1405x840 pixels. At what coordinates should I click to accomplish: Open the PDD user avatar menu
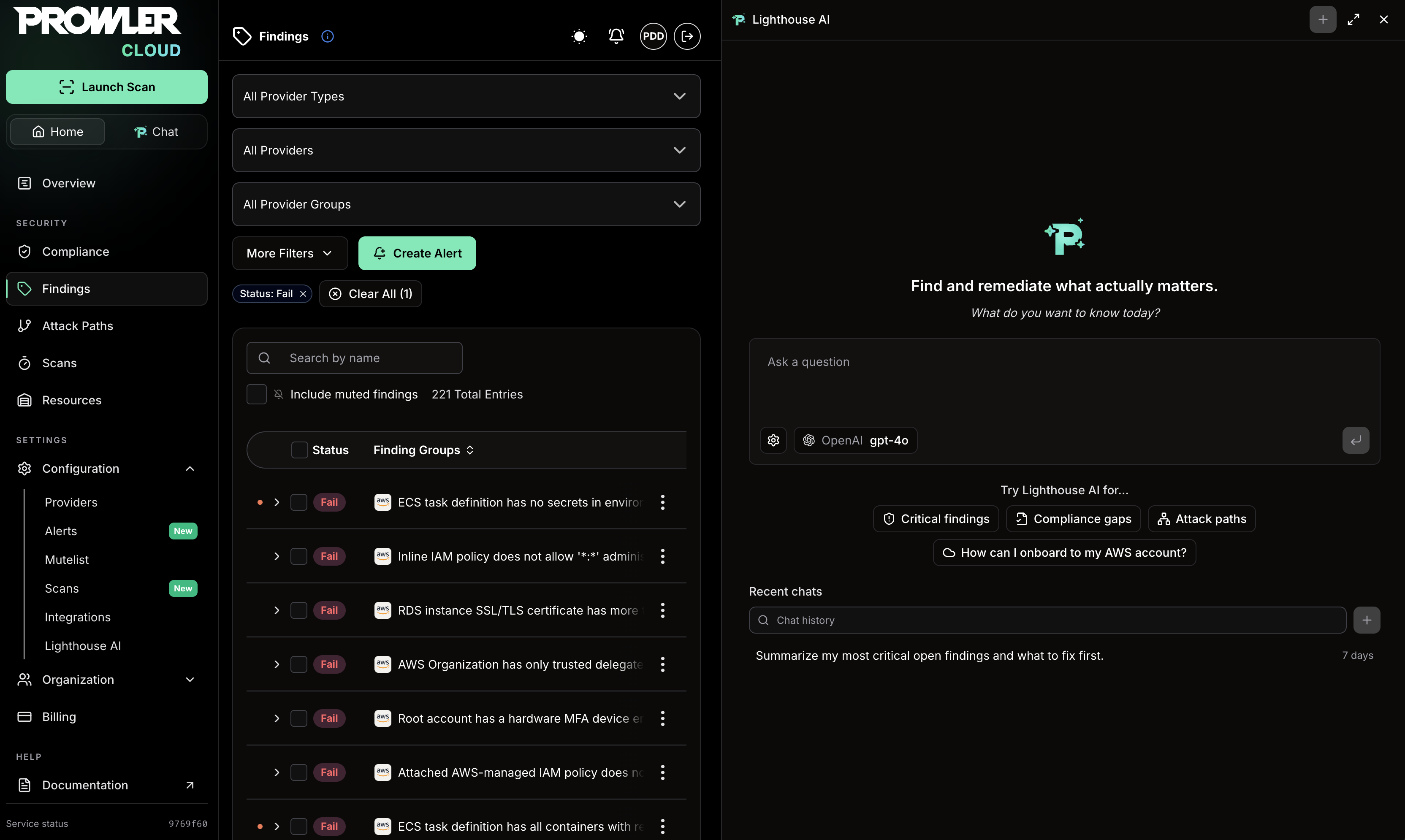pyautogui.click(x=653, y=36)
